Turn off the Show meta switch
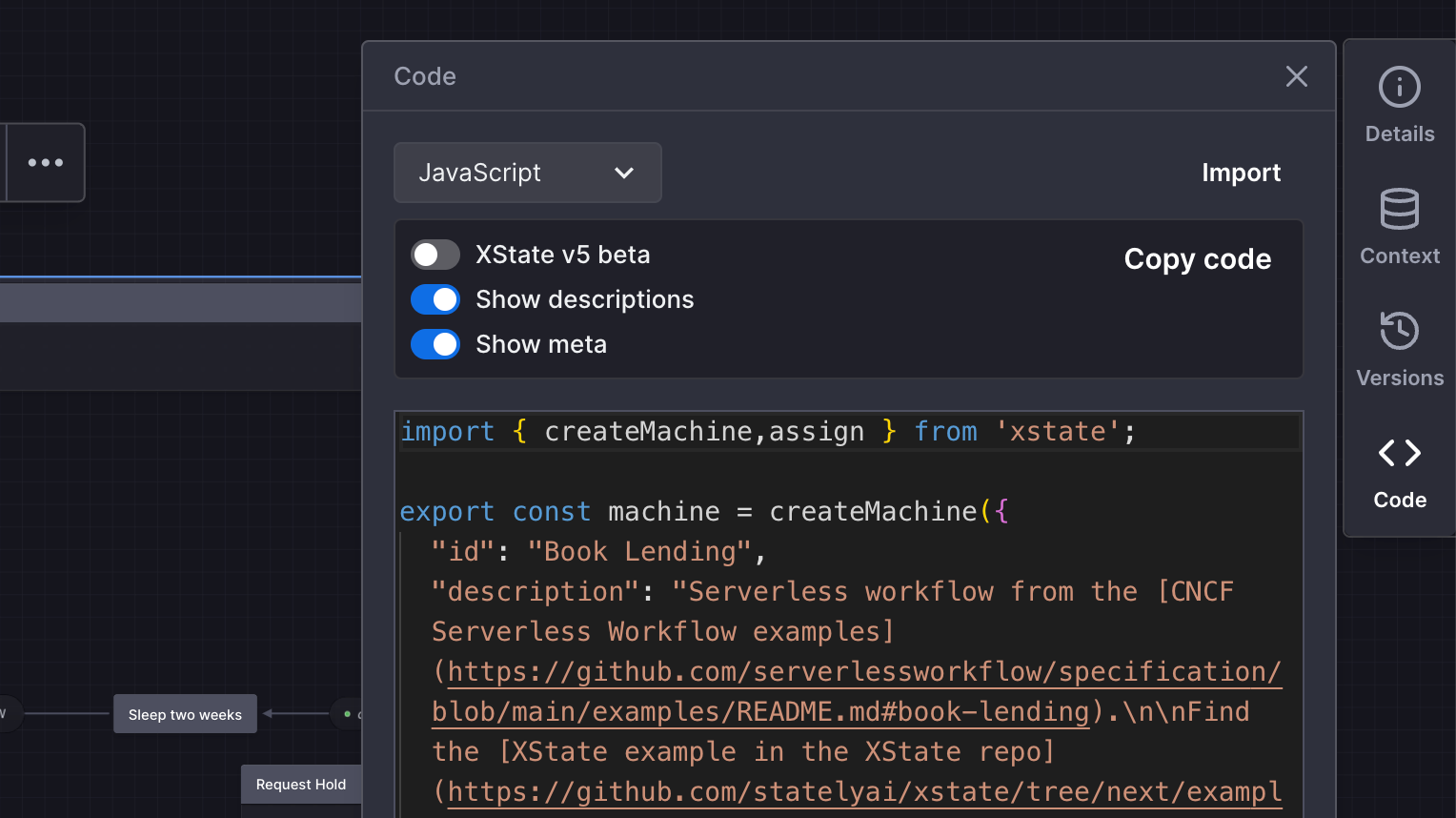 click(x=435, y=344)
